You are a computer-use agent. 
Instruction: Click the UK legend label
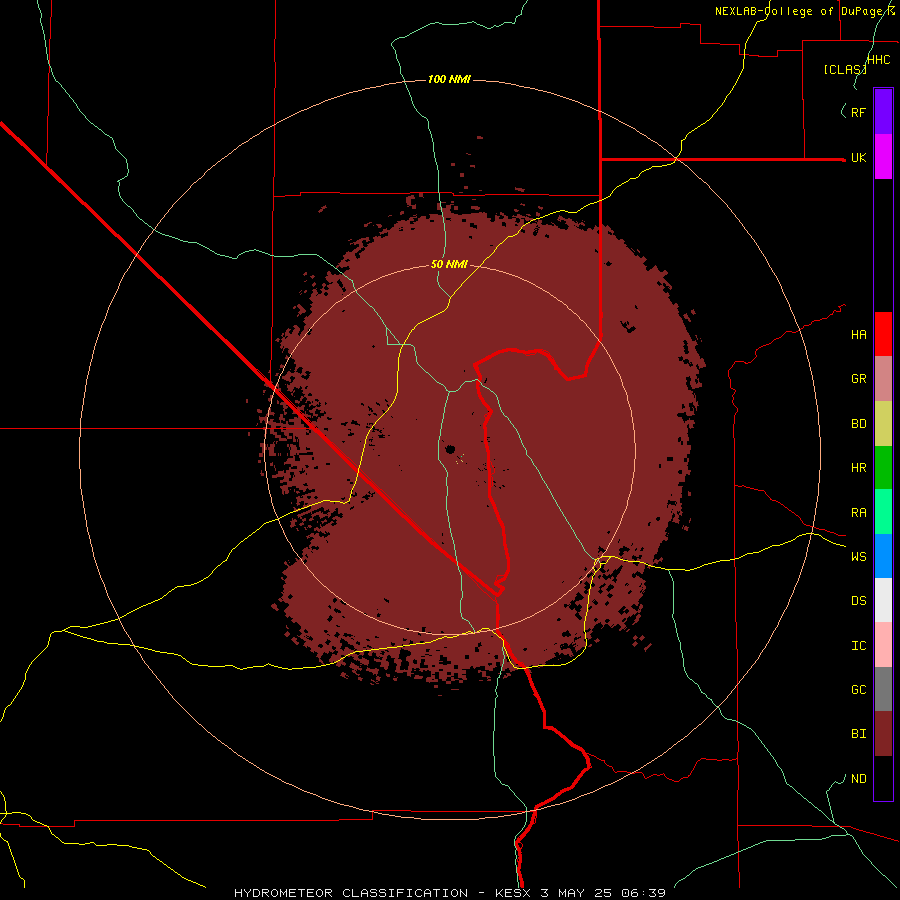pos(858,157)
